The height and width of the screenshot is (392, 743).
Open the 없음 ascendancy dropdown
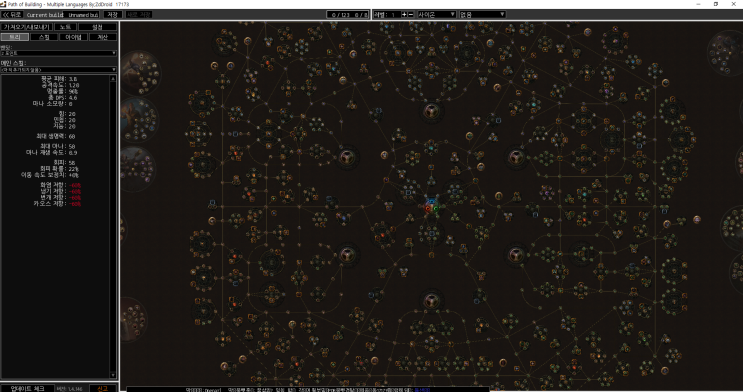(482, 15)
